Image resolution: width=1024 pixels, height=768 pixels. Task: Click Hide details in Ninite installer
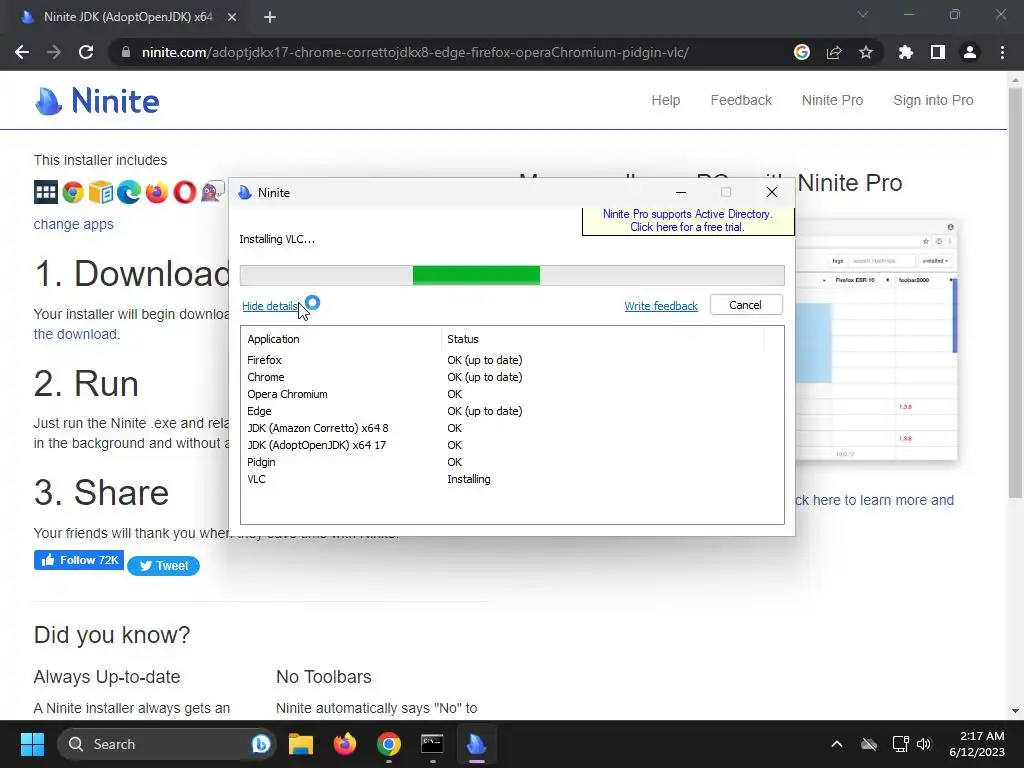tap(270, 306)
